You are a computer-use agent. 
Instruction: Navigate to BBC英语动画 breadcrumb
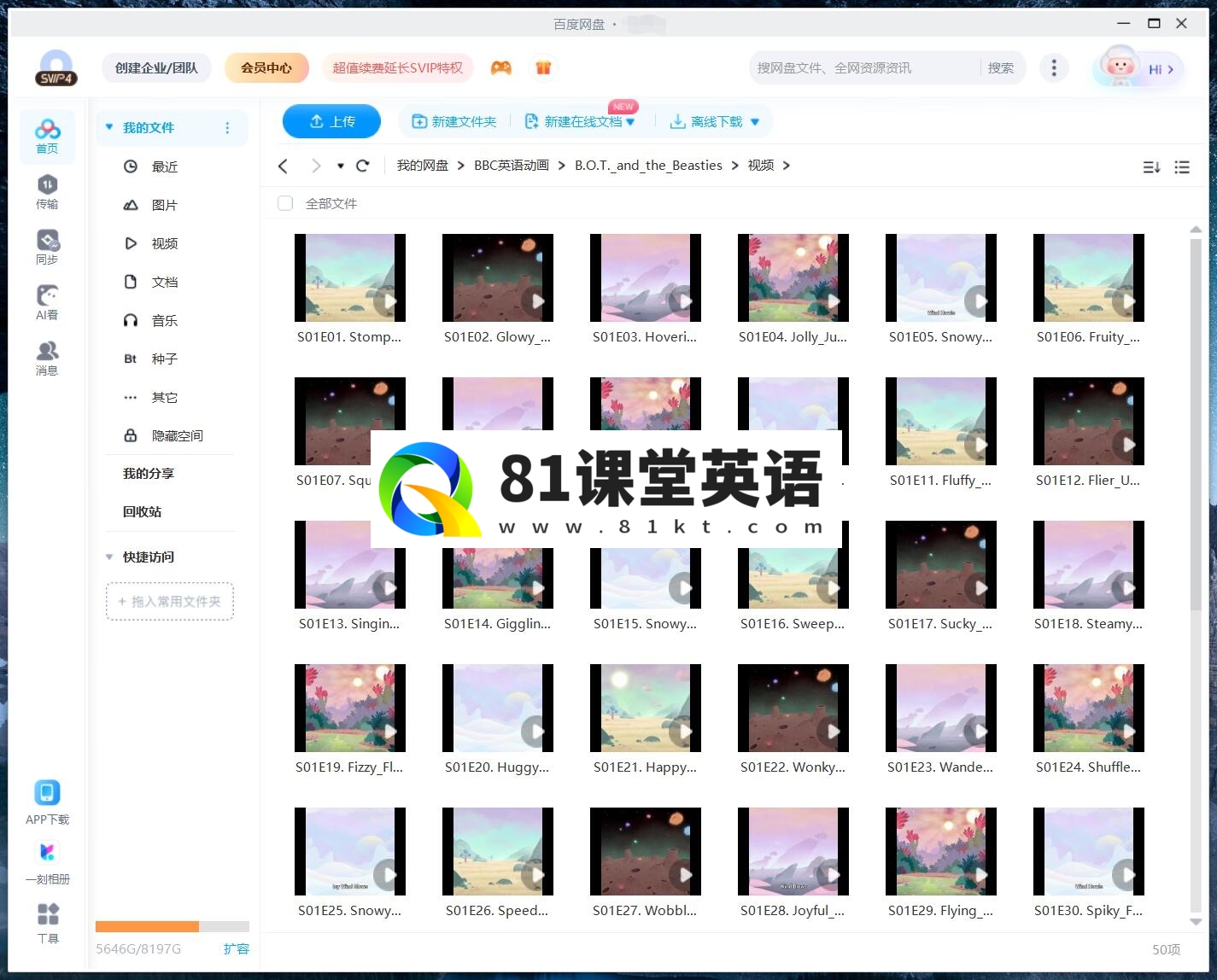(x=512, y=166)
